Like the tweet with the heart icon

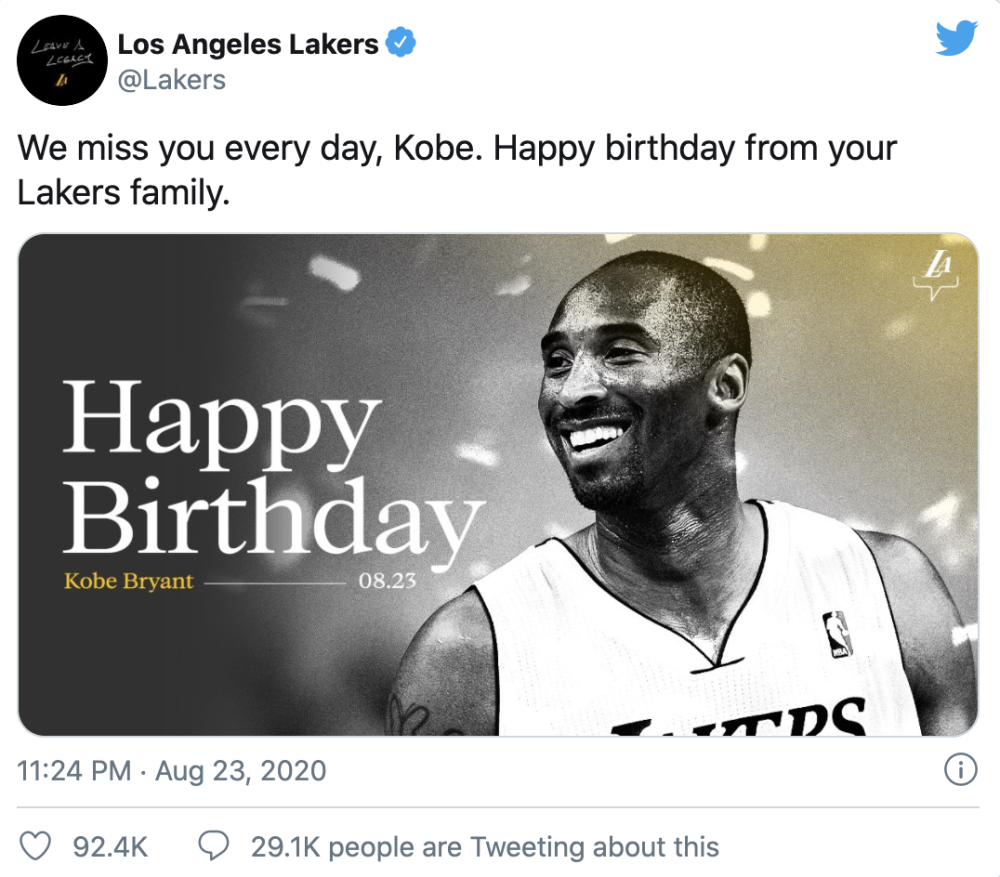click(36, 847)
